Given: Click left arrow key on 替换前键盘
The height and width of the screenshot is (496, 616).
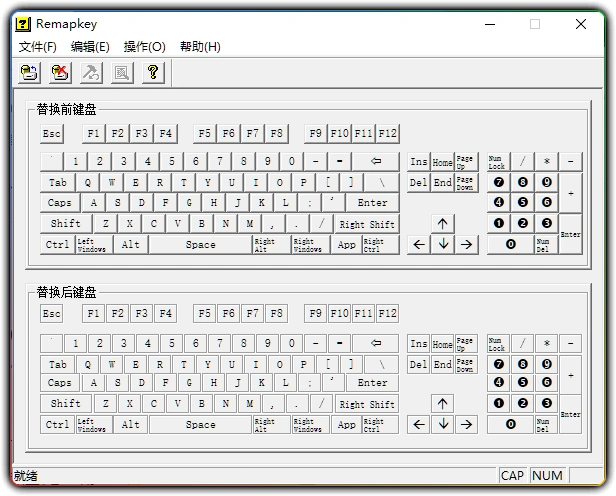Looking at the screenshot, I should [419, 245].
